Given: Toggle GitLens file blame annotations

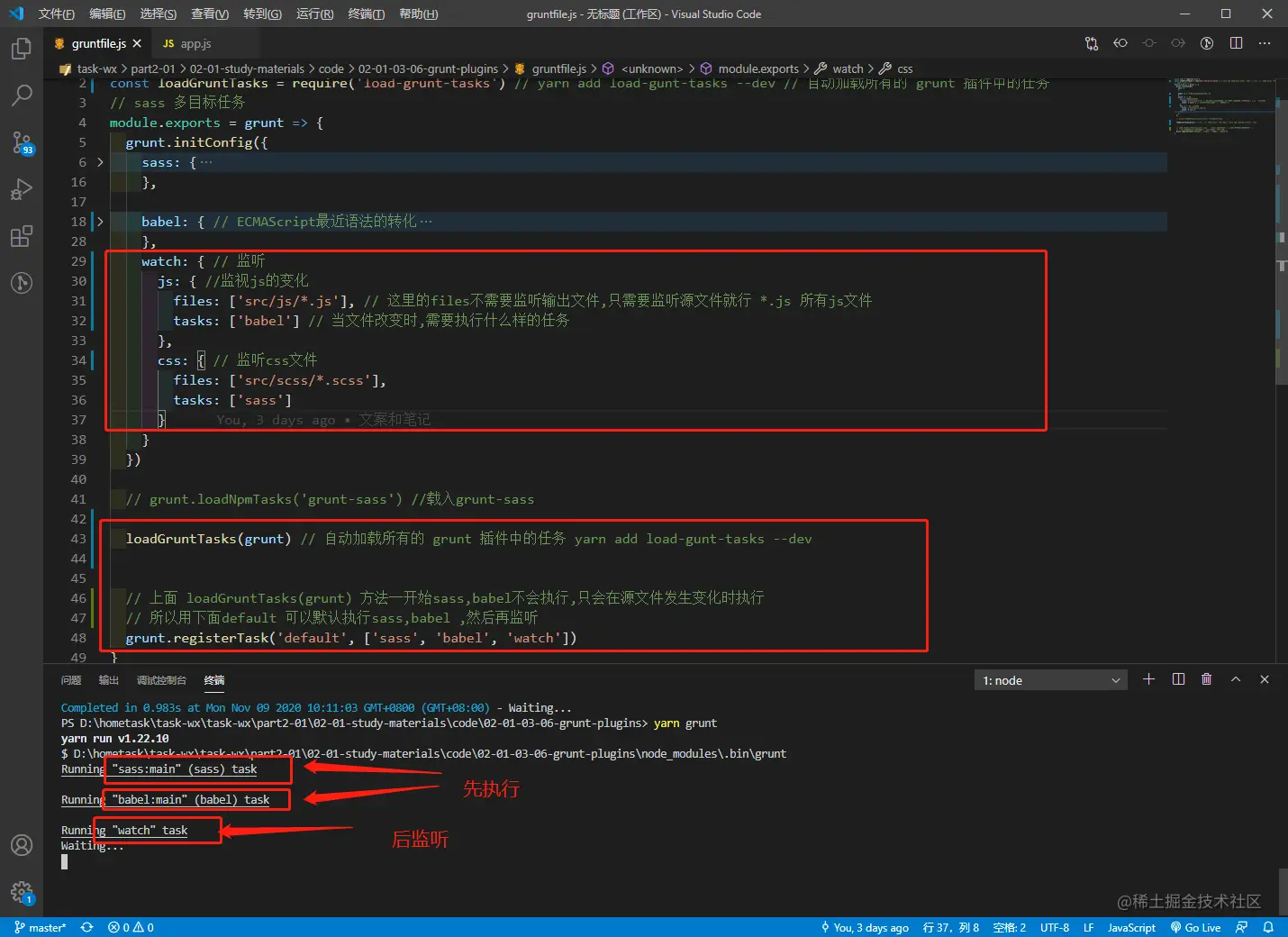Looking at the screenshot, I should [1207, 43].
